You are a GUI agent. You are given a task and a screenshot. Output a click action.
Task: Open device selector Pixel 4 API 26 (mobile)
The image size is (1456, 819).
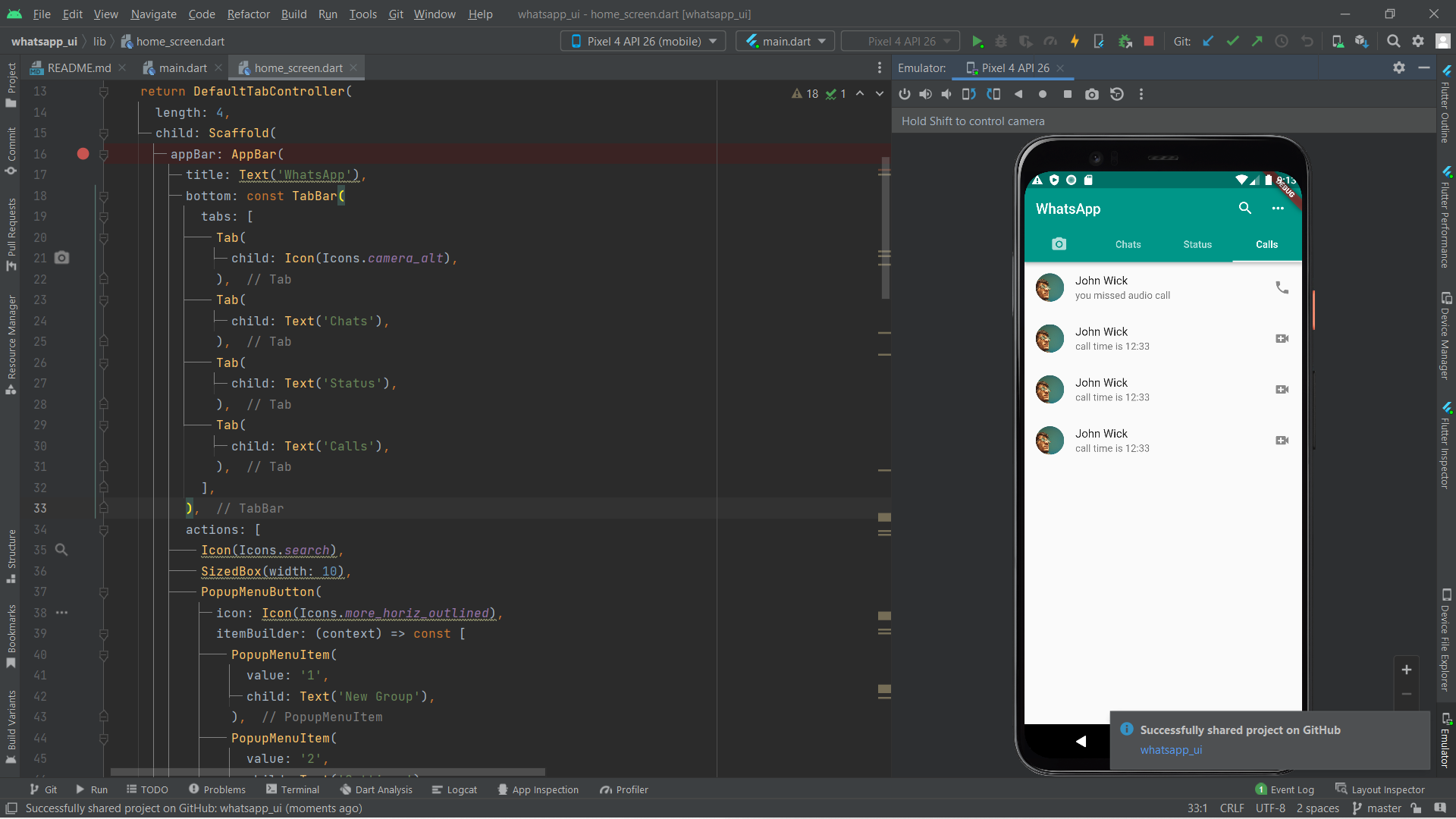[x=643, y=42]
